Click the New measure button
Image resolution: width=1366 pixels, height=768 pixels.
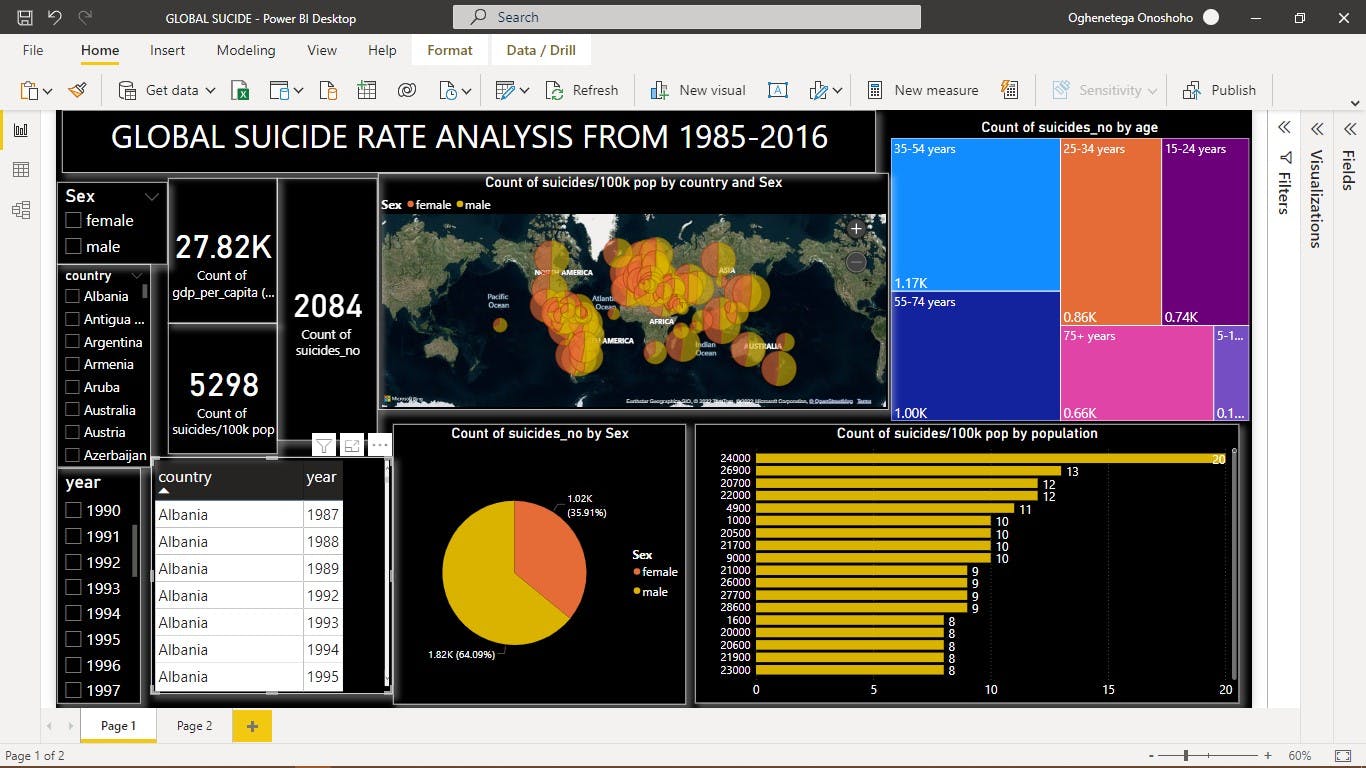(x=922, y=90)
